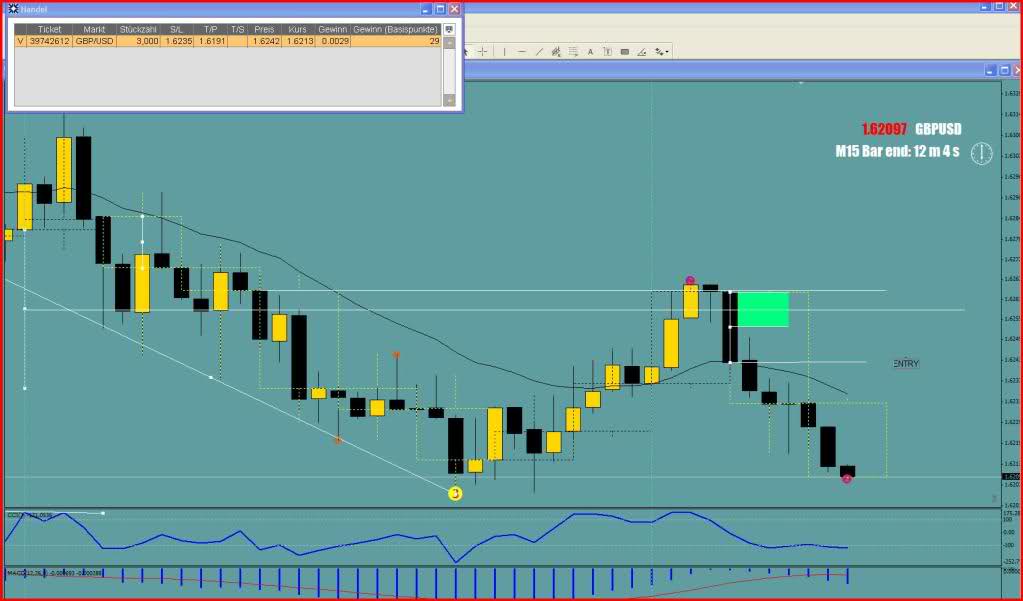Click the ENTRY label on the chart
Screen dimensions: 1023x601
pyautogui.click(x=906, y=363)
